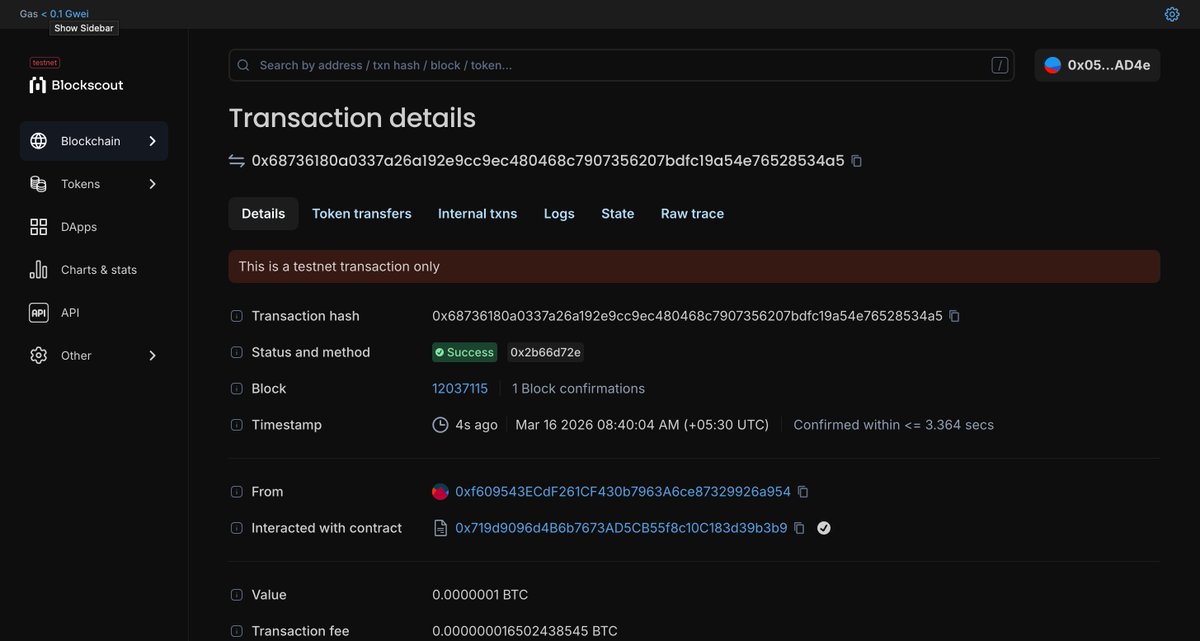Click the Charts & stats bar icon
The height and width of the screenshot is (641, 1200).
tap(39, 270)
